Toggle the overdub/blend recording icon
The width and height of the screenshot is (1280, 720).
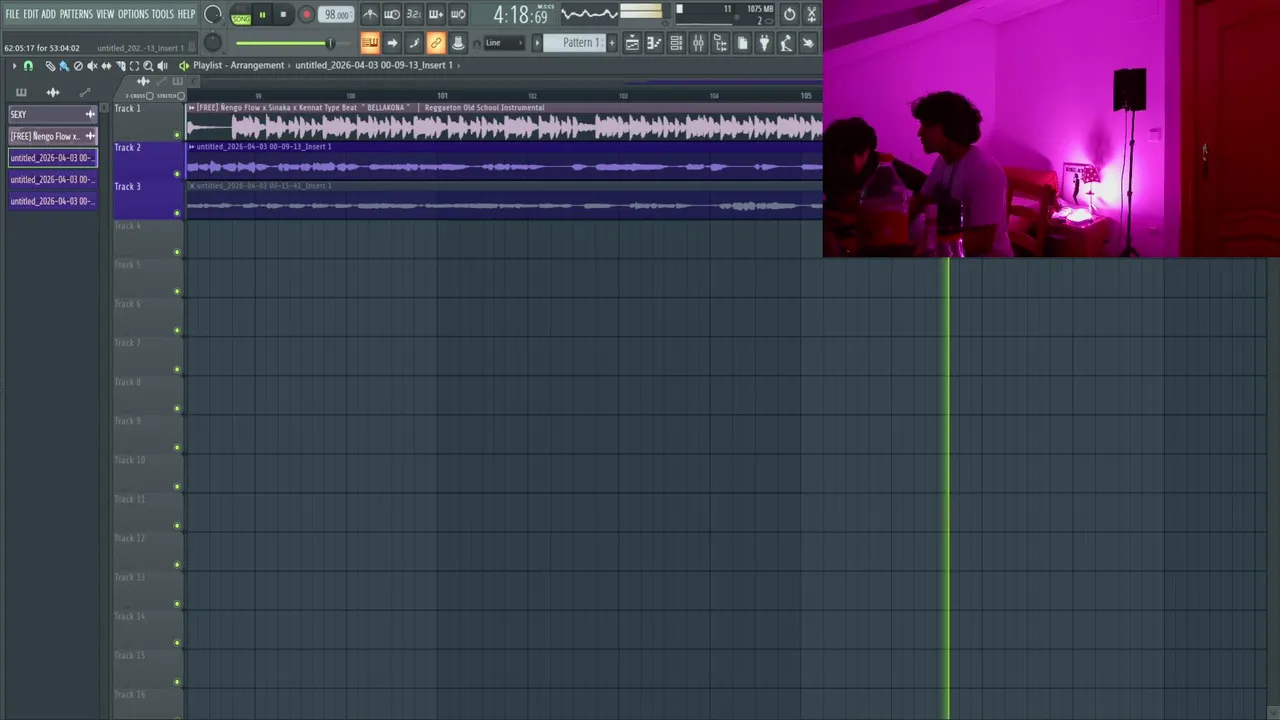436,14
